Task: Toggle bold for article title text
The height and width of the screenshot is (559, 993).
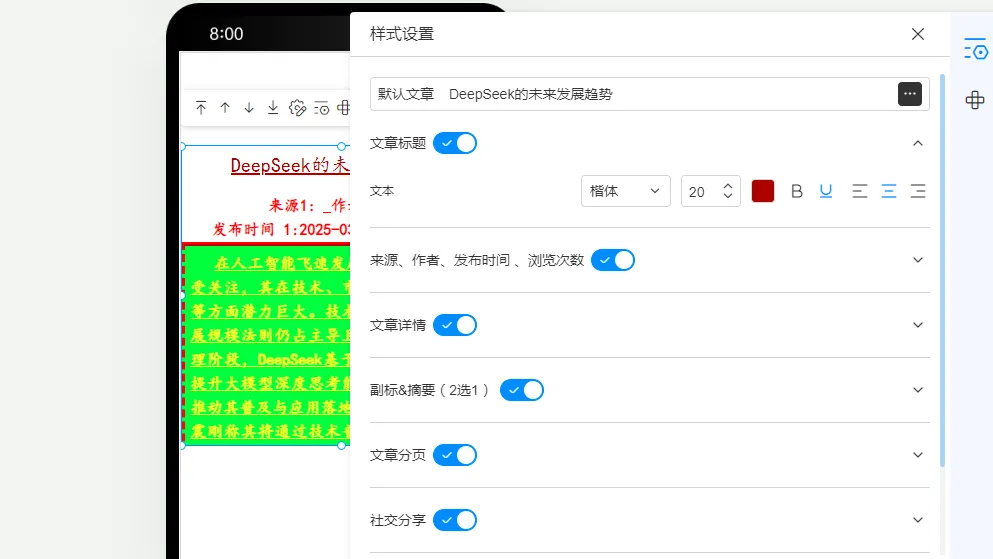Action: [797, 191]
